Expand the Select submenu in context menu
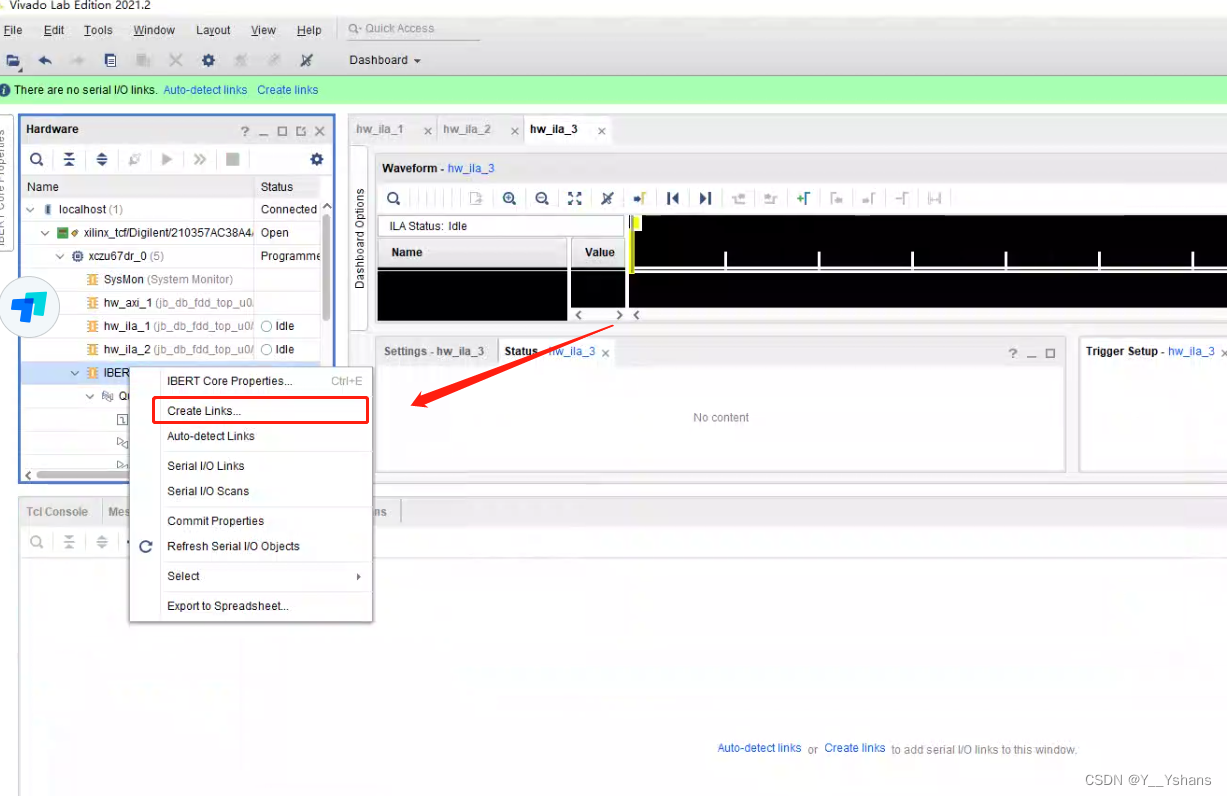The image size is (1227, 796). 358,577
